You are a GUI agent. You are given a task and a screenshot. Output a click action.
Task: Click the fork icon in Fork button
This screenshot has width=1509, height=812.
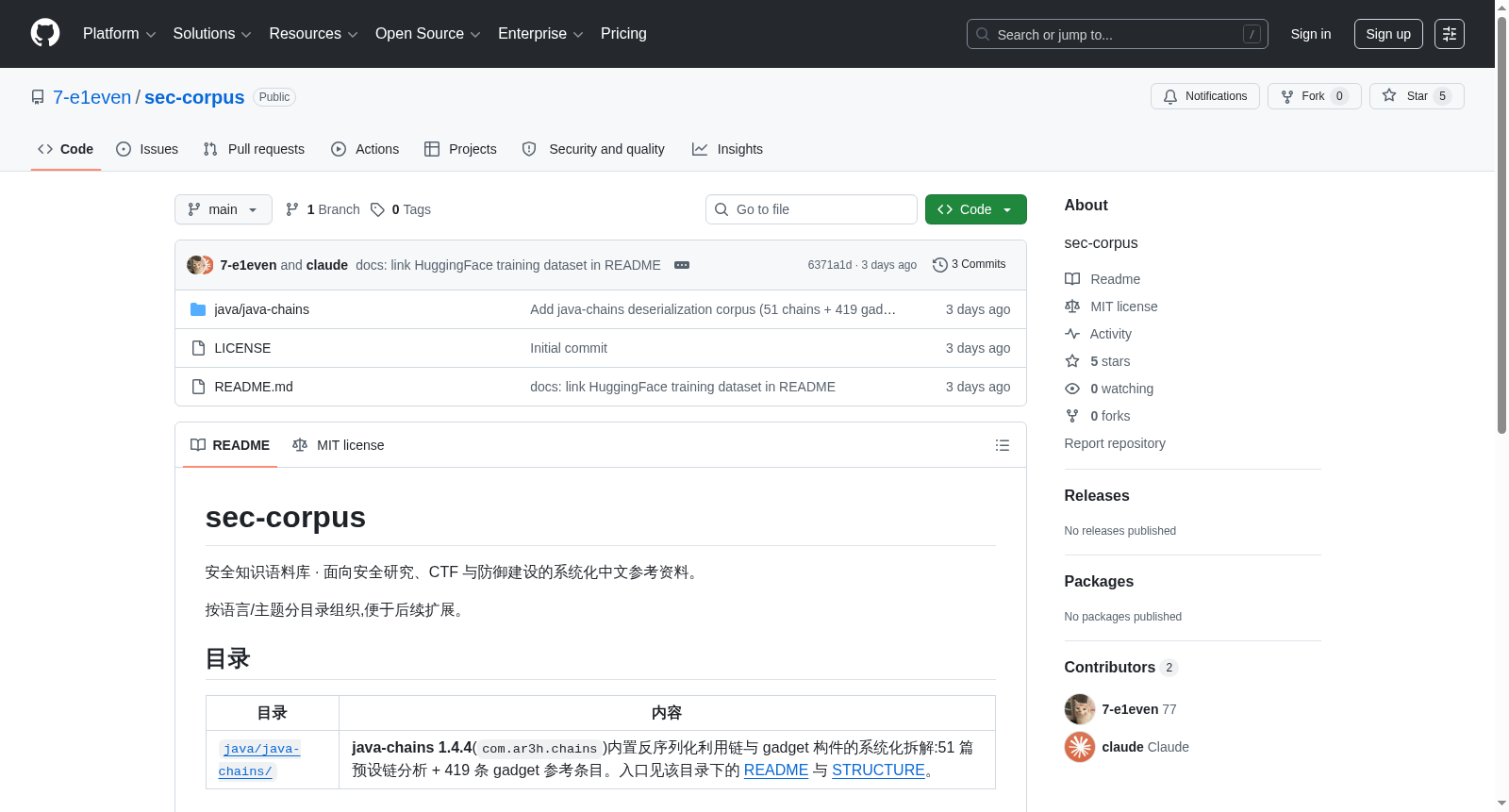click(x=1287, y=96)
